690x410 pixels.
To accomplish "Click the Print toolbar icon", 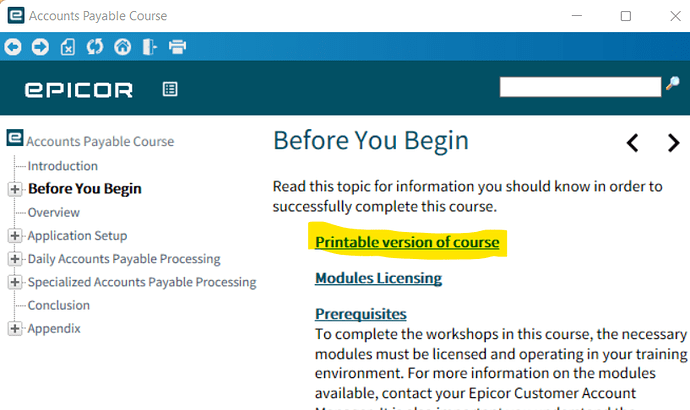I will (177, 47).
